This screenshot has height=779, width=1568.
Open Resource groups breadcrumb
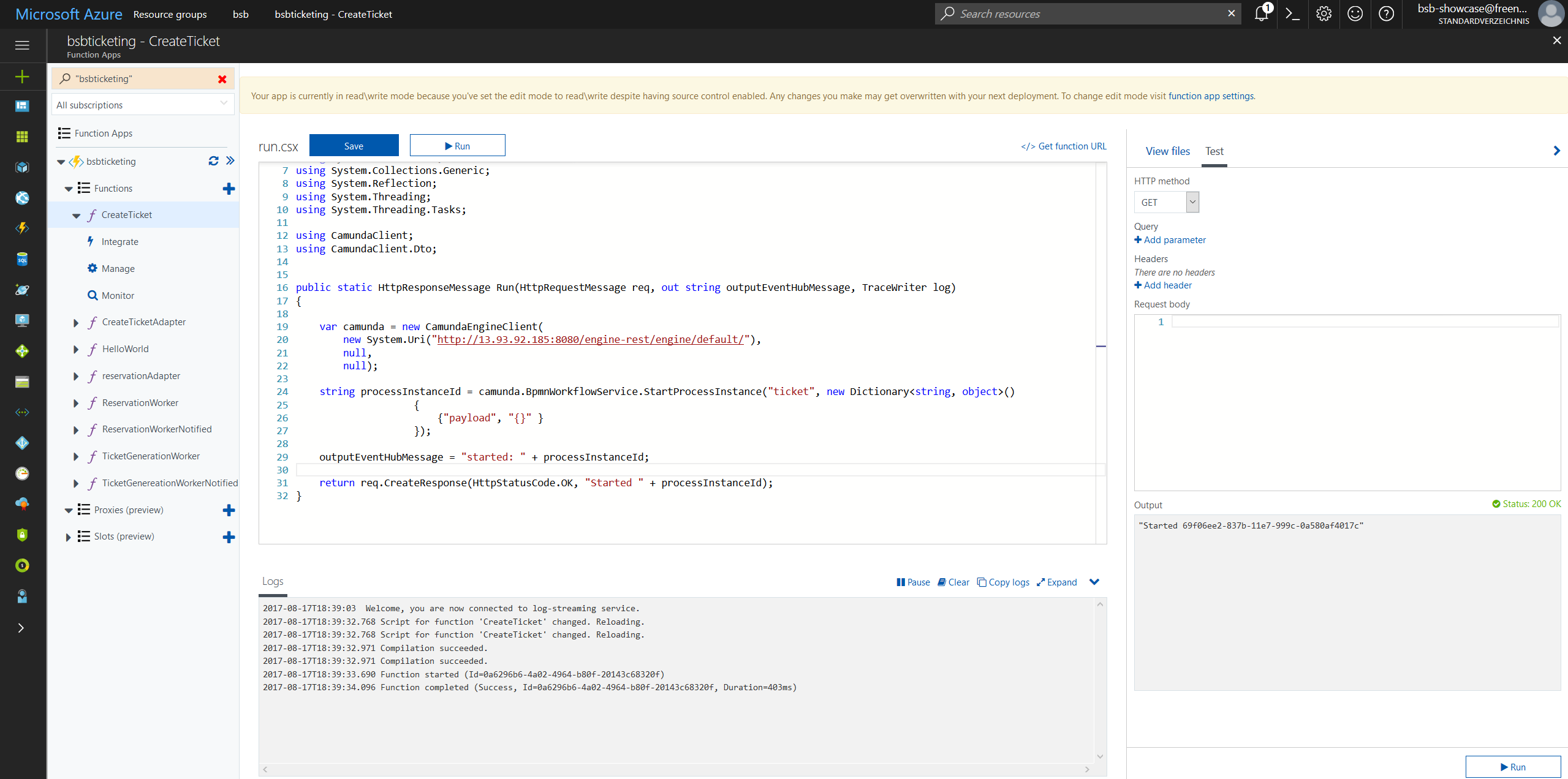[170, 14]
